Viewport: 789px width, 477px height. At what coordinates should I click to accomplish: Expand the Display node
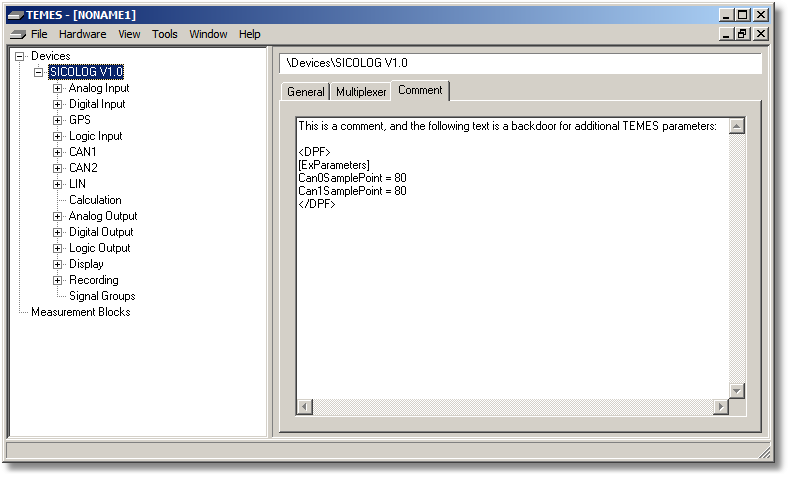[57, 264]
